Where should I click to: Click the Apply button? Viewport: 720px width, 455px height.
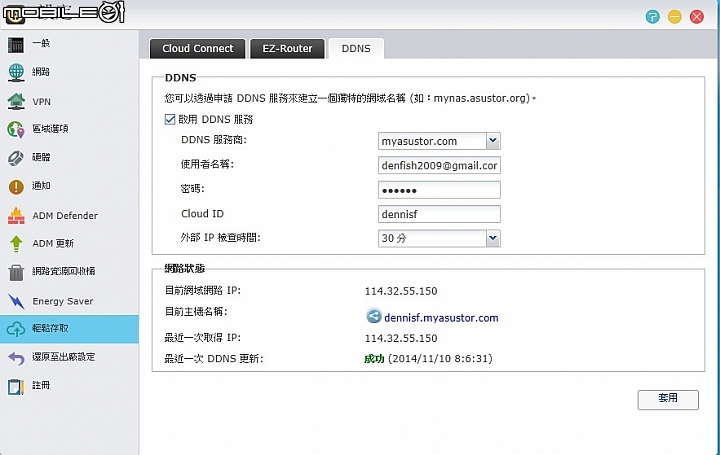(x=668, y=399)
